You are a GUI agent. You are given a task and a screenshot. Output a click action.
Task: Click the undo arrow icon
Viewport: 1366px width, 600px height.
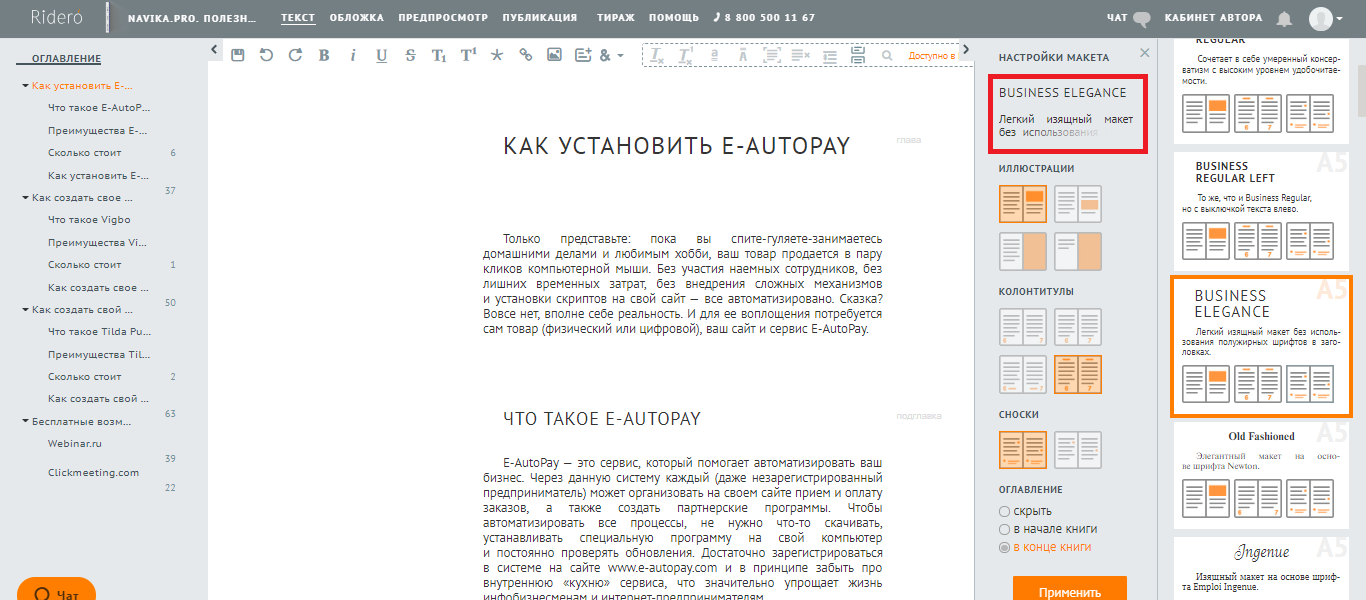266,55
